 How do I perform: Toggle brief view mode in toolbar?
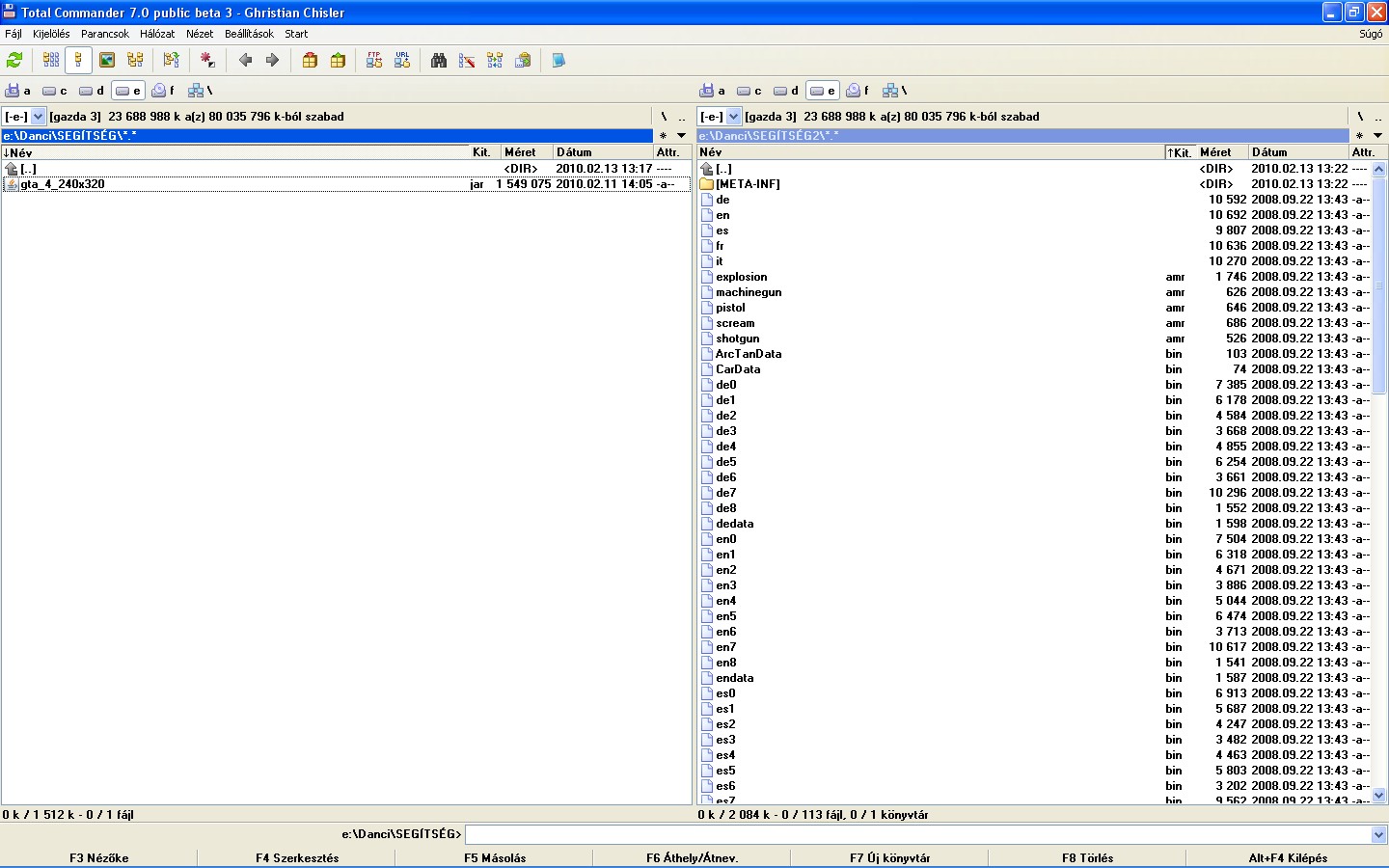pos(51,60)
